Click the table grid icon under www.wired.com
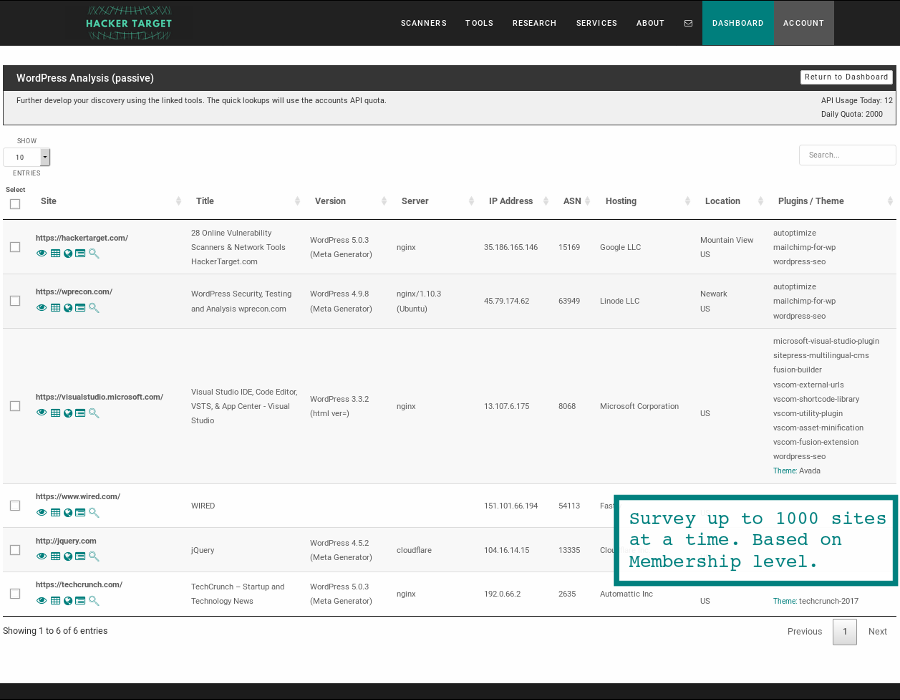The image size is (900, 700). pos(55,513)
